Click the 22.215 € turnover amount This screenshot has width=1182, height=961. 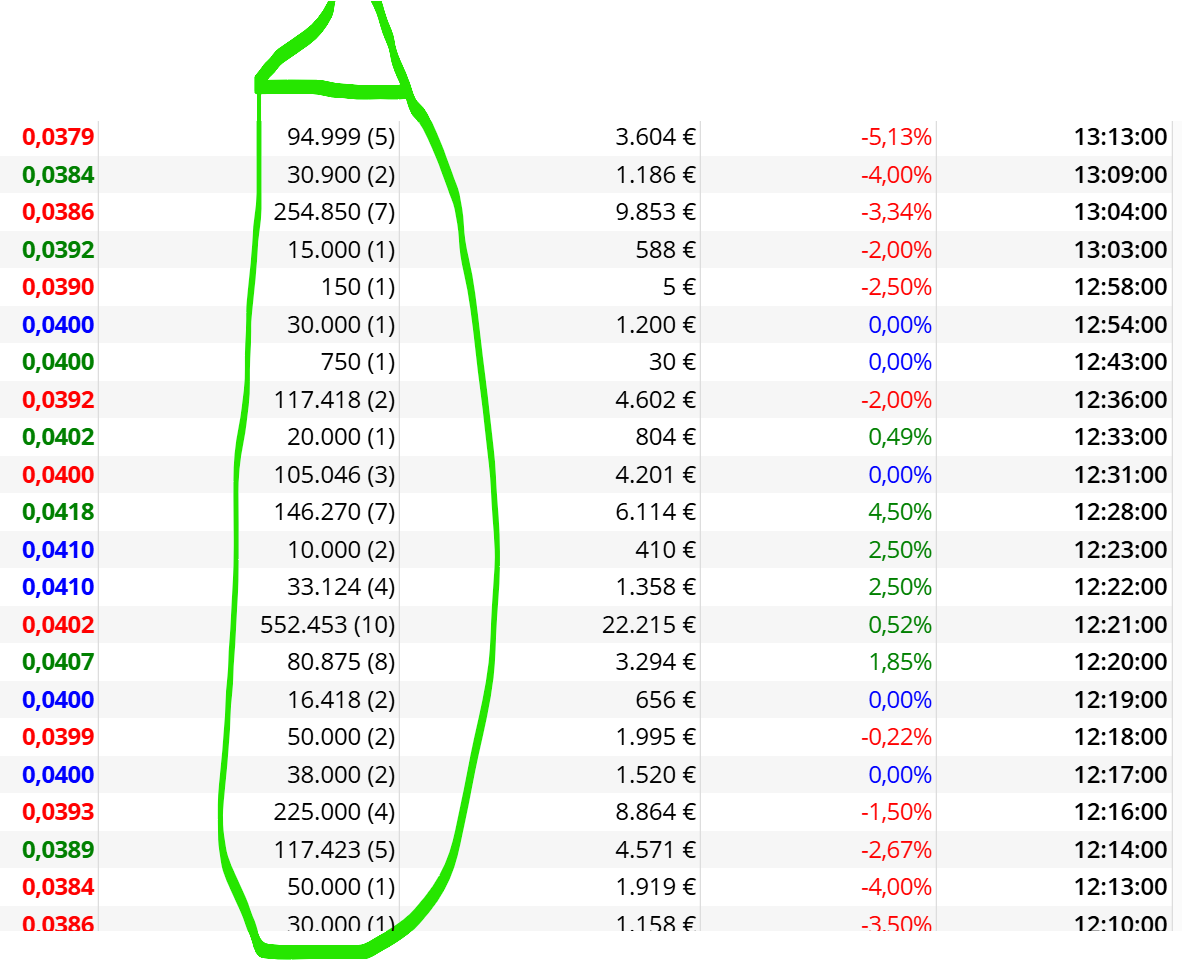click(648, 625)
